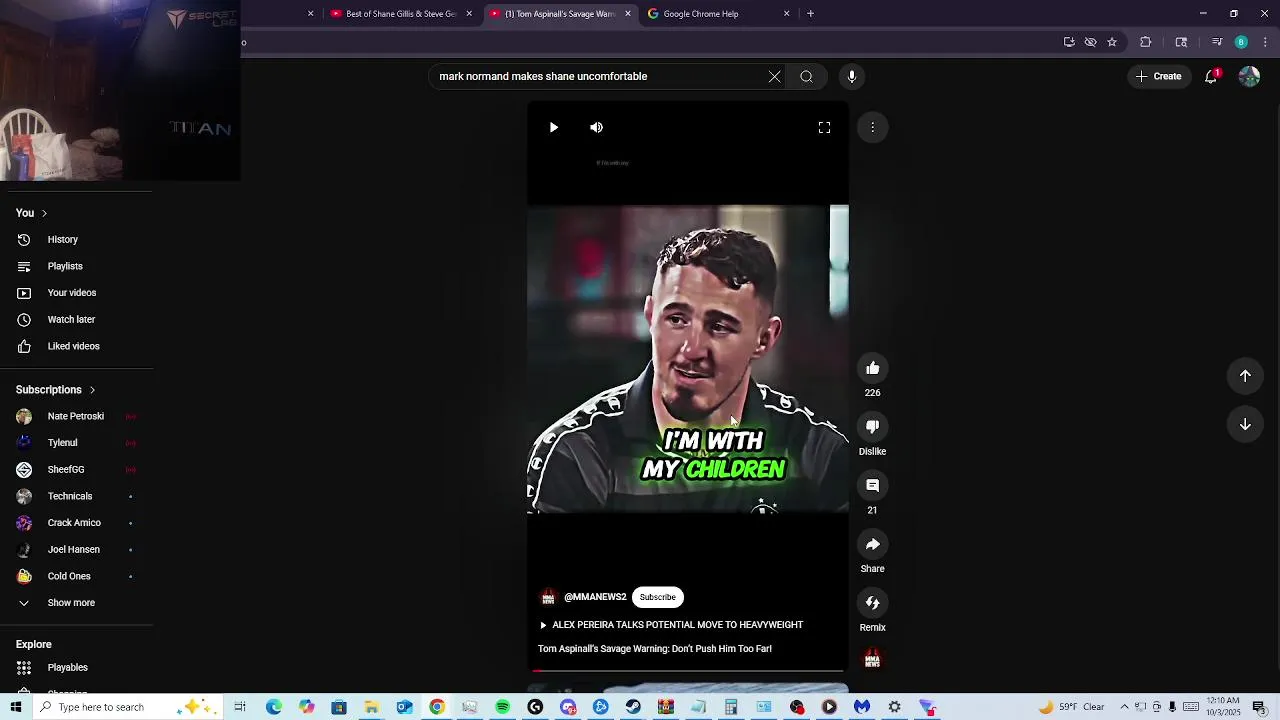Image resolution: width=1280 pixels, height=720 pixels.
Task: Open Chrome media controls
Action: click(1217, 42)
